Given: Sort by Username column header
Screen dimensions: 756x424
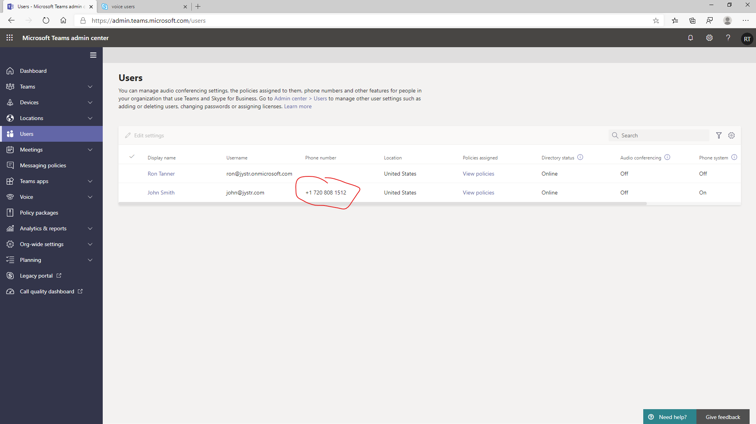Looking at the screenshot, I should pos(237,158).
